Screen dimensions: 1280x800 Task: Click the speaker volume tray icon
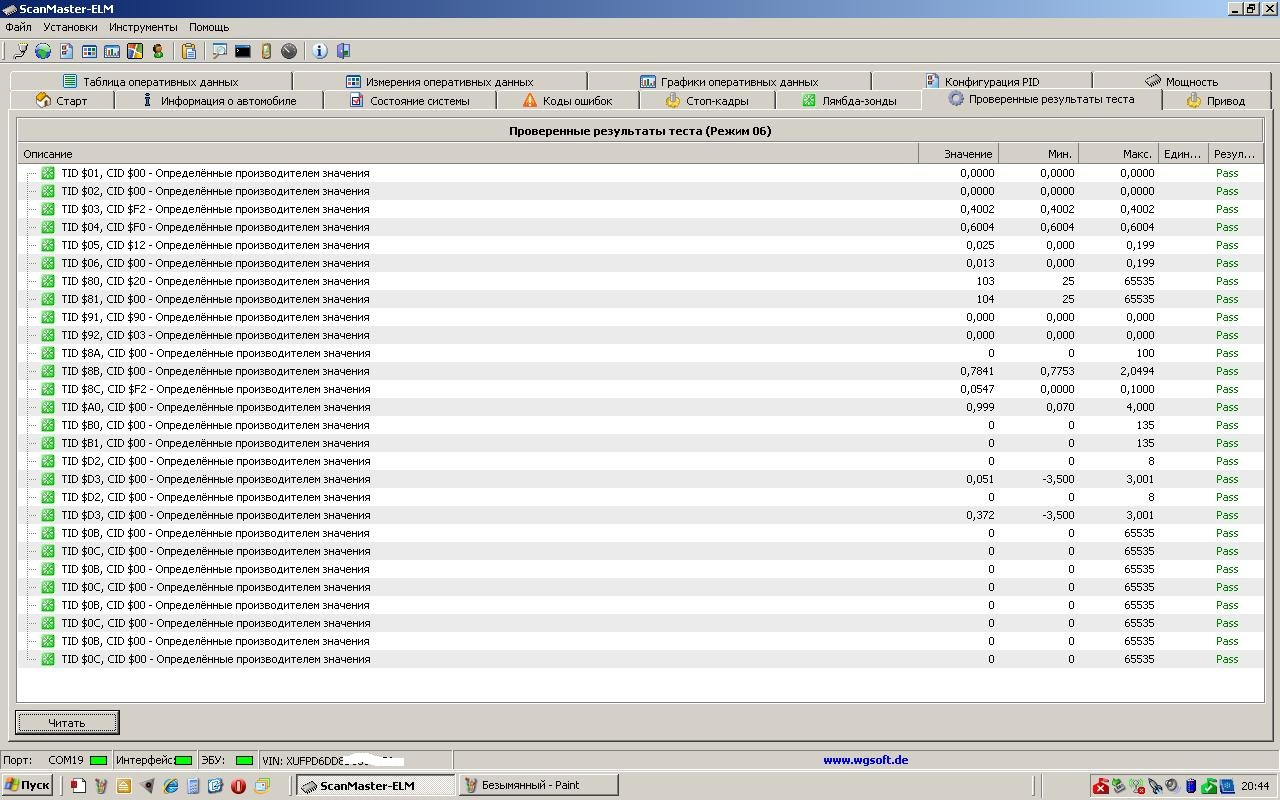coord(1173,786)
